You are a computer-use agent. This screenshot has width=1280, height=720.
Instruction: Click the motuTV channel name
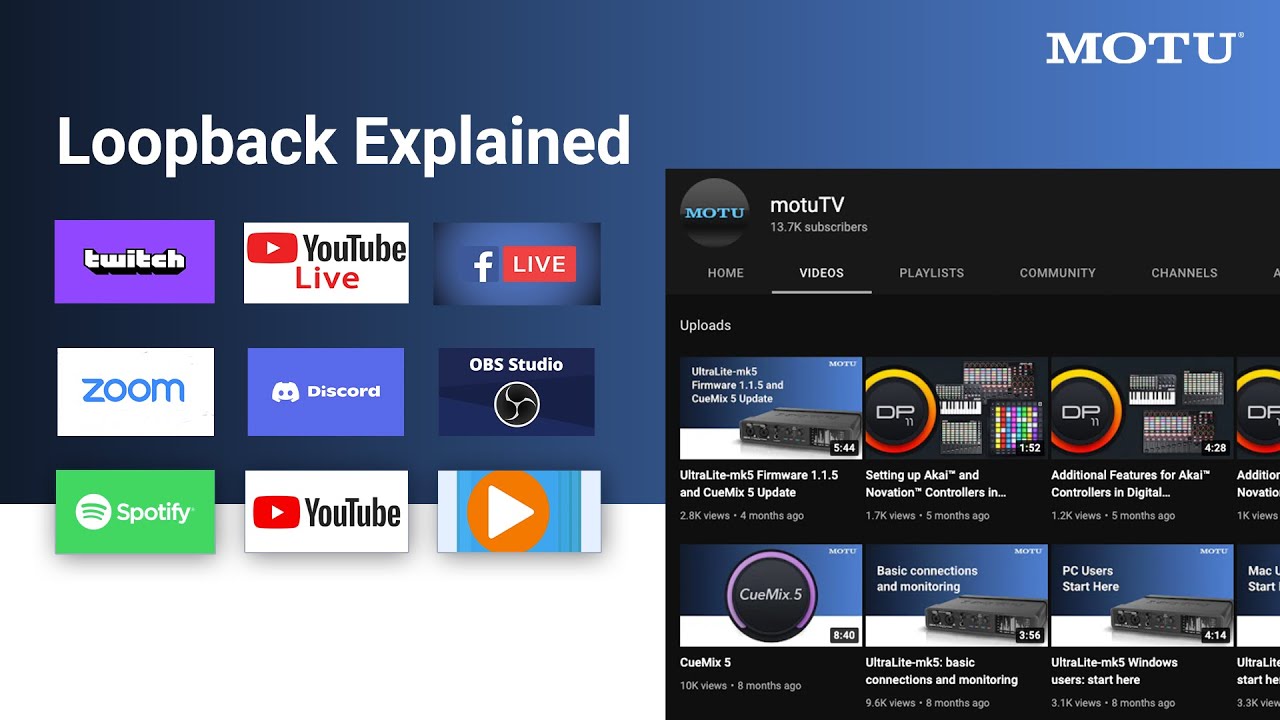click(807, 205)
